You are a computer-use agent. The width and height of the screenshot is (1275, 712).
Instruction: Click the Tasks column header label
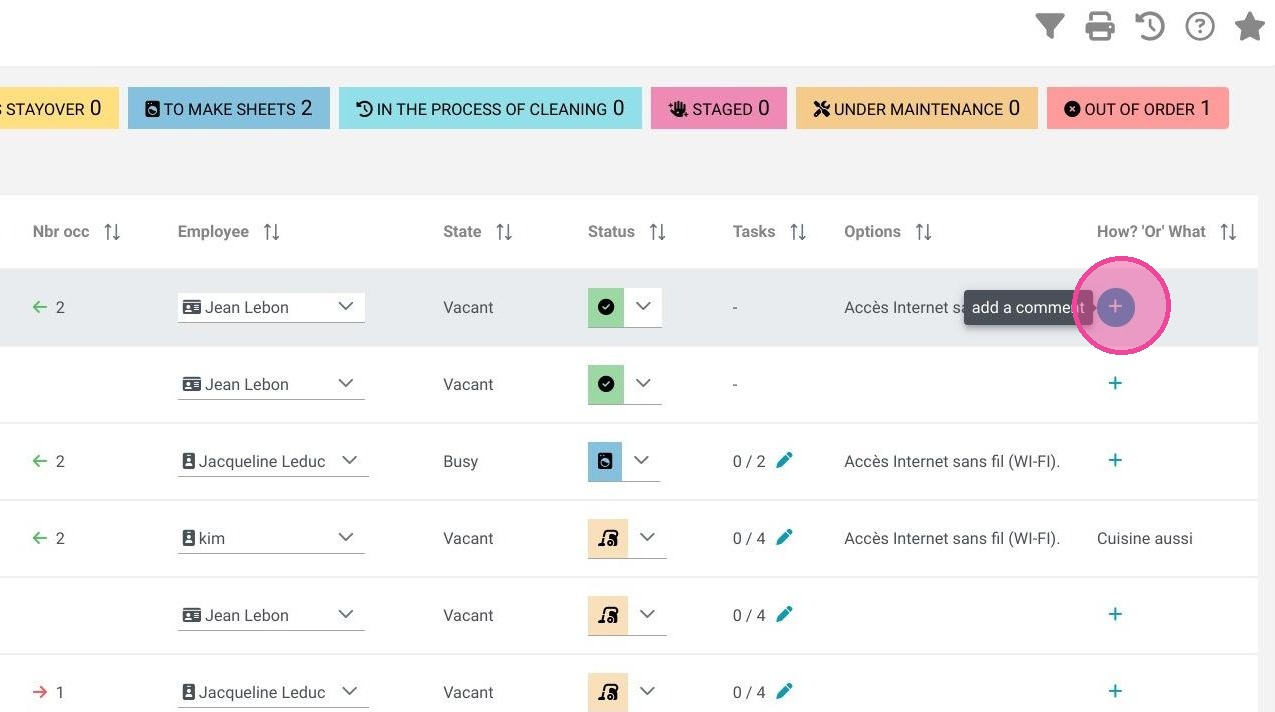[x=754, y=232]
